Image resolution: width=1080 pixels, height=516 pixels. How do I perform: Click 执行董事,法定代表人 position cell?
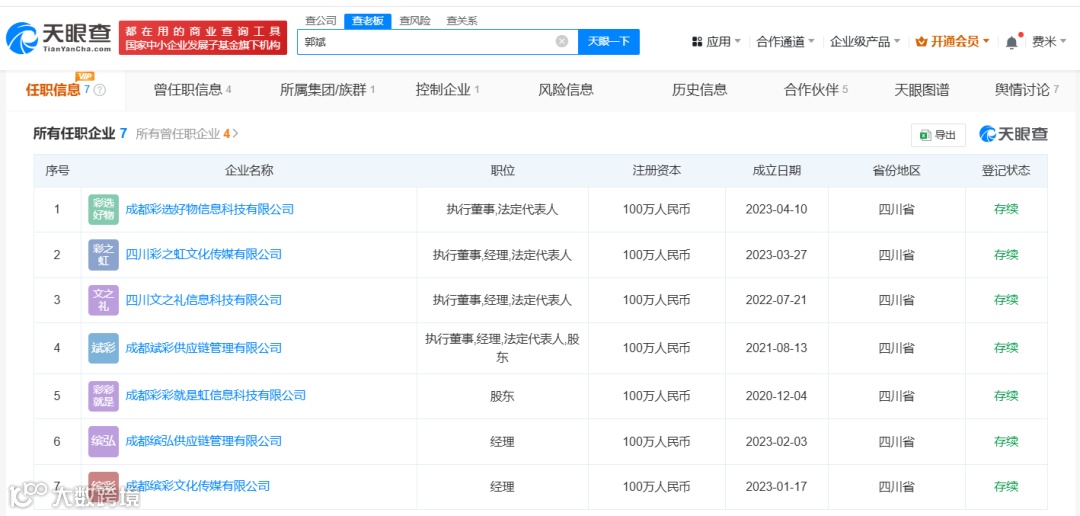[x=502, y=209]
